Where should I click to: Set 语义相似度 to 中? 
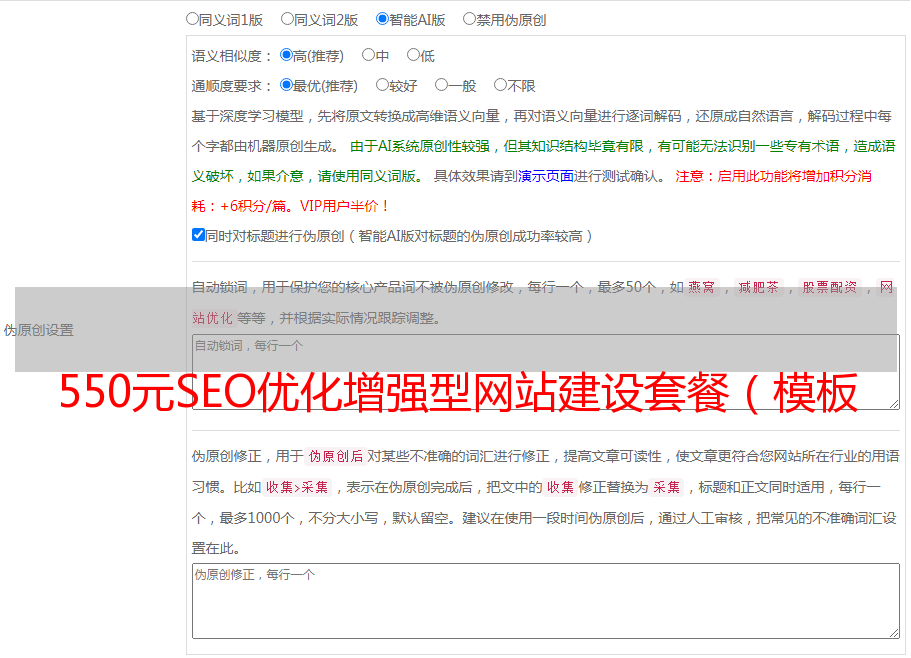[369, 56]
